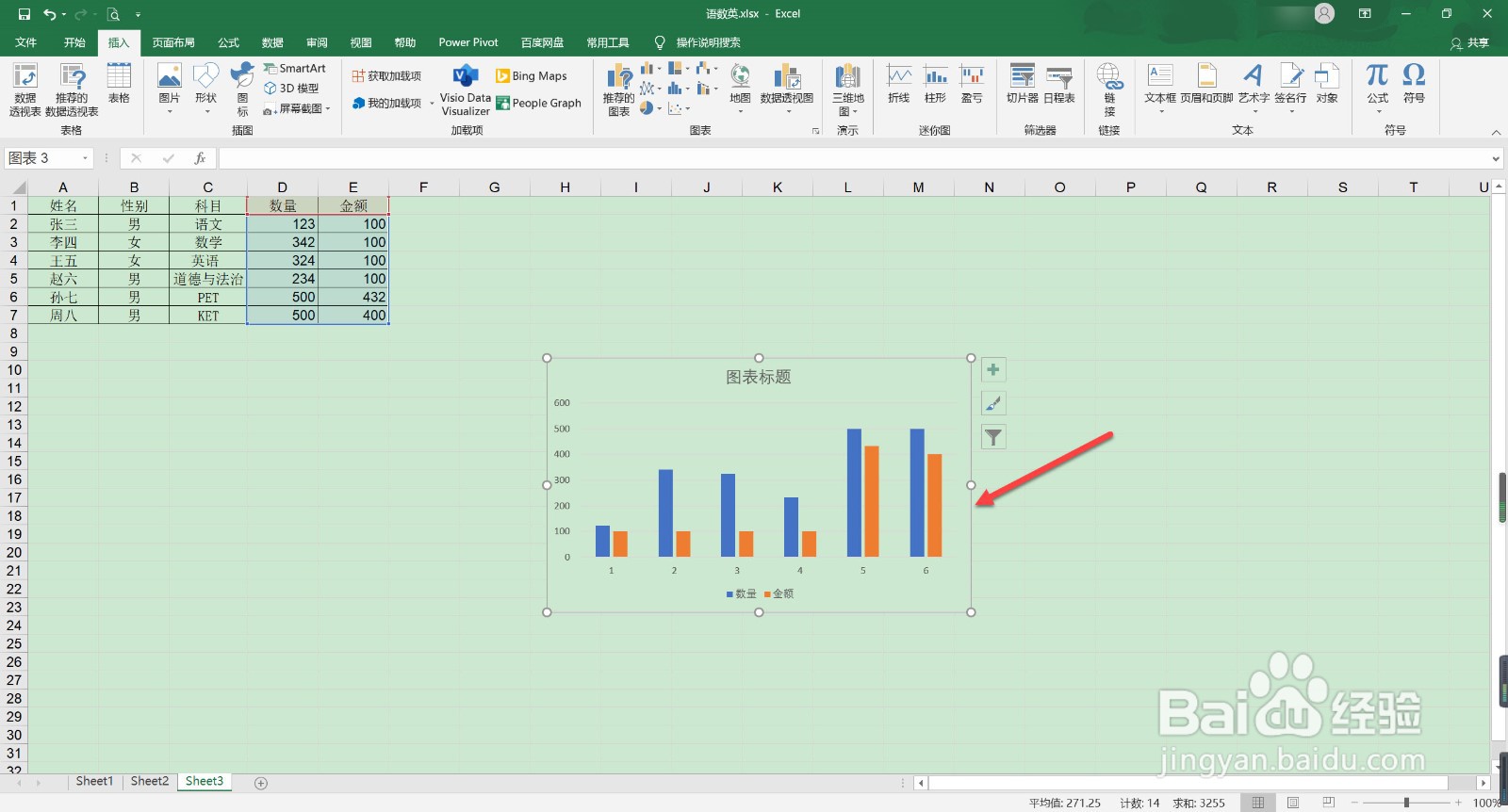This screenshot has width=1508, height=812.
Task: Collapse the ribbon with the chevron
Action: tap(1496, 132)
